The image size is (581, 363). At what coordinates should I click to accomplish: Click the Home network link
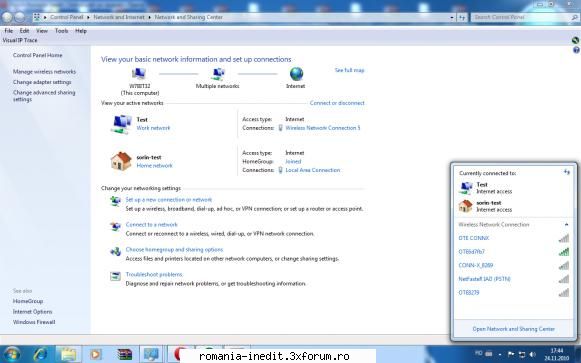[x=155, y=166]
